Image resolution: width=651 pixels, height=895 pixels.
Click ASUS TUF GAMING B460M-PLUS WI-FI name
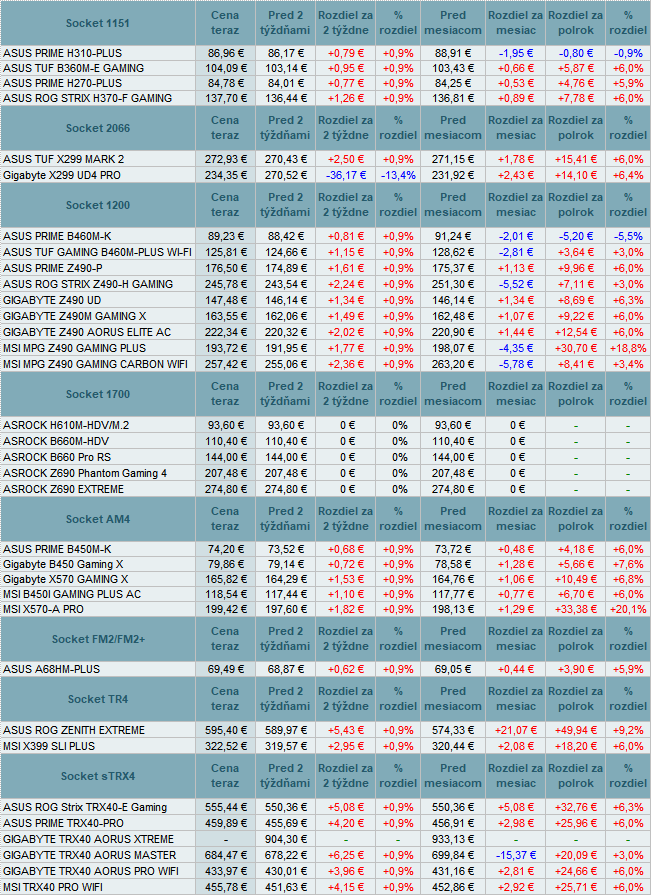pos(97,252)
